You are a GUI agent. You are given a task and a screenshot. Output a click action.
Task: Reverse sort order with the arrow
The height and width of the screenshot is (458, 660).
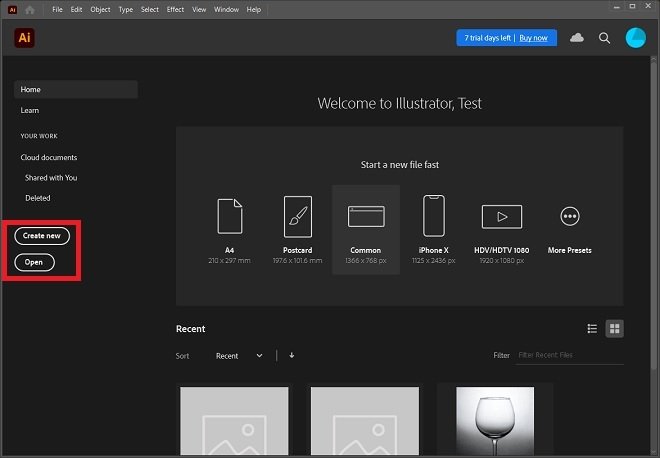click(292, 355)
